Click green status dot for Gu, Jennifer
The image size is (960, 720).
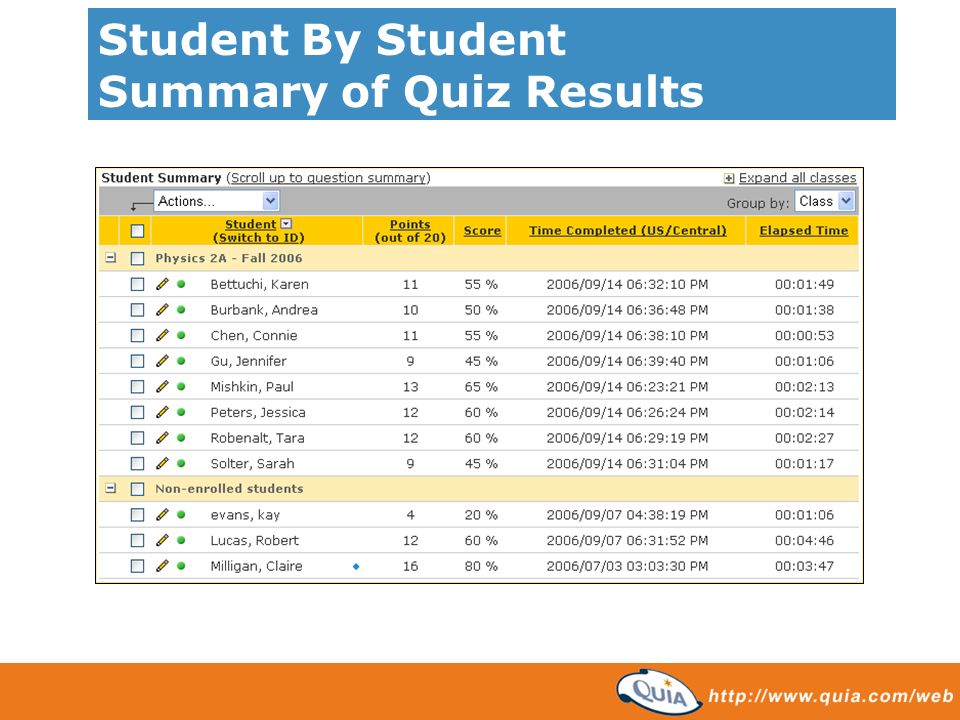pyautogui.click(x=181, y=361)
